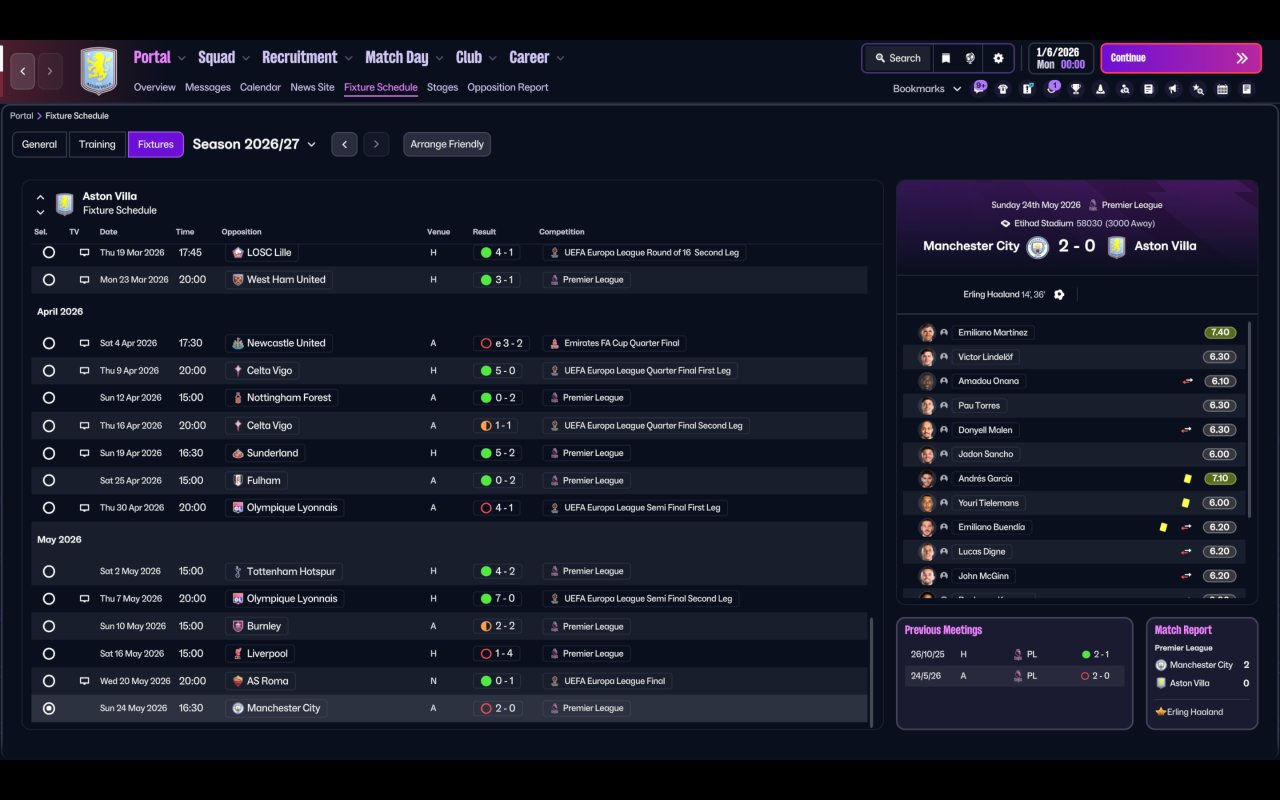Click the Arrange Friendly button

[x=447, y=144]
